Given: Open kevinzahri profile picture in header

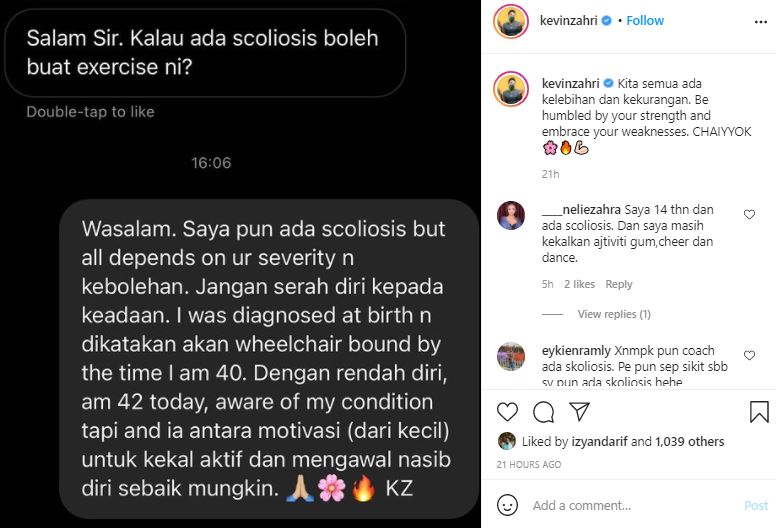Looking at the screenshot, I should pos(511,20).
